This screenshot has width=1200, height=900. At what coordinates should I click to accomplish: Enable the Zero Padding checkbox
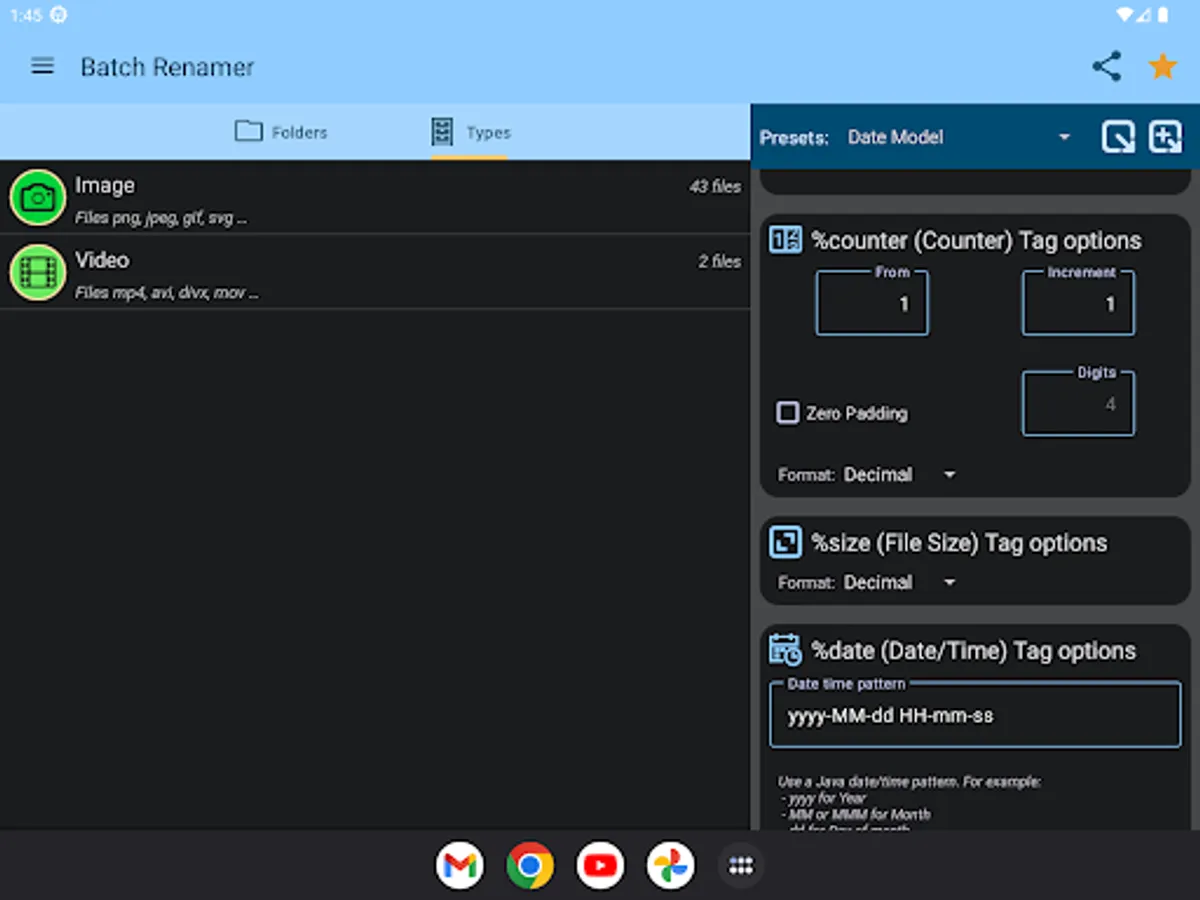788,413
